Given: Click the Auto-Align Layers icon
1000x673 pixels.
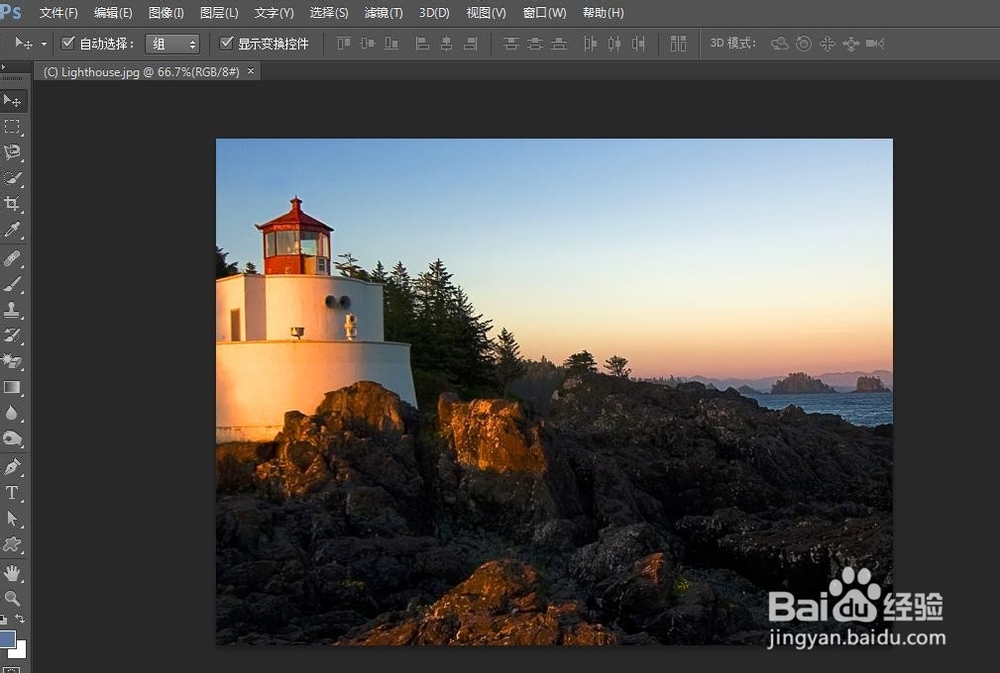Looking at the screenshot, I should 678,43.
